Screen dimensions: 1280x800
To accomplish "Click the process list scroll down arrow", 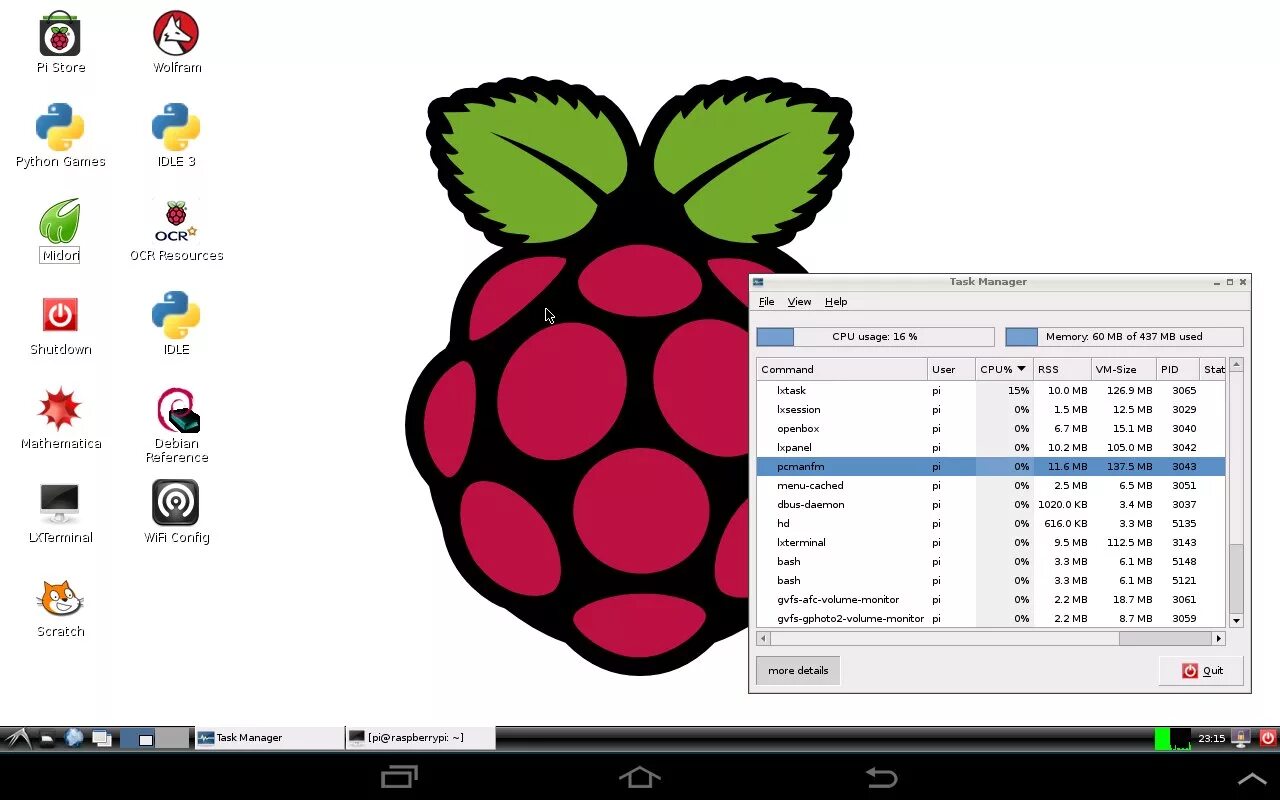I will pos(1236,621).
